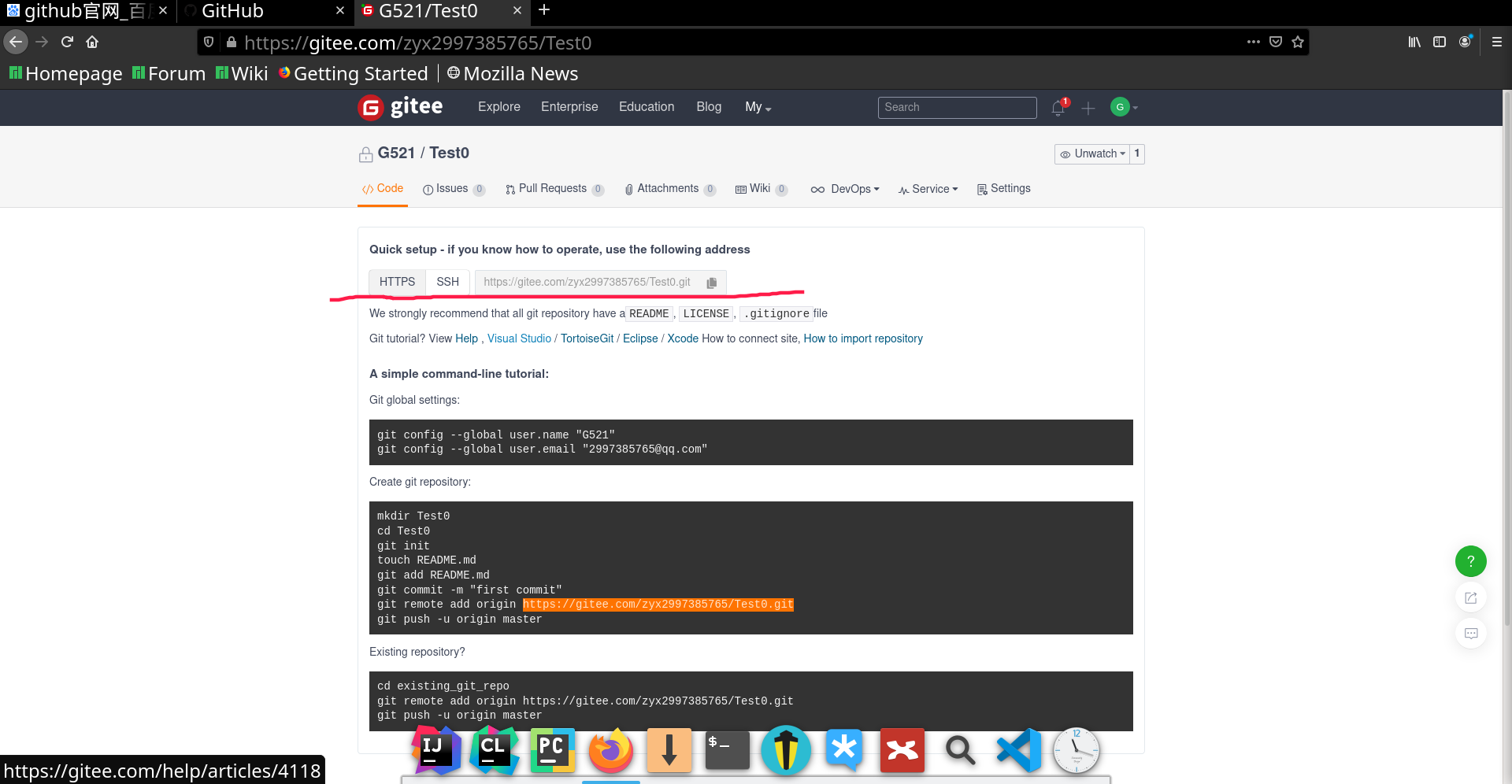Open the Issues tab
This screenshot has width=1512, height=784.
tap(454, 189)
